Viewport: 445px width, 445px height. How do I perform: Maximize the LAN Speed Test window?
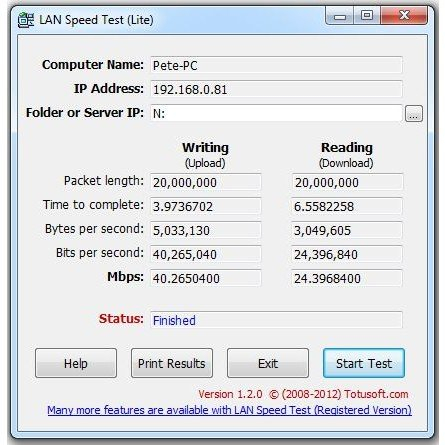[x=367, y=16]
